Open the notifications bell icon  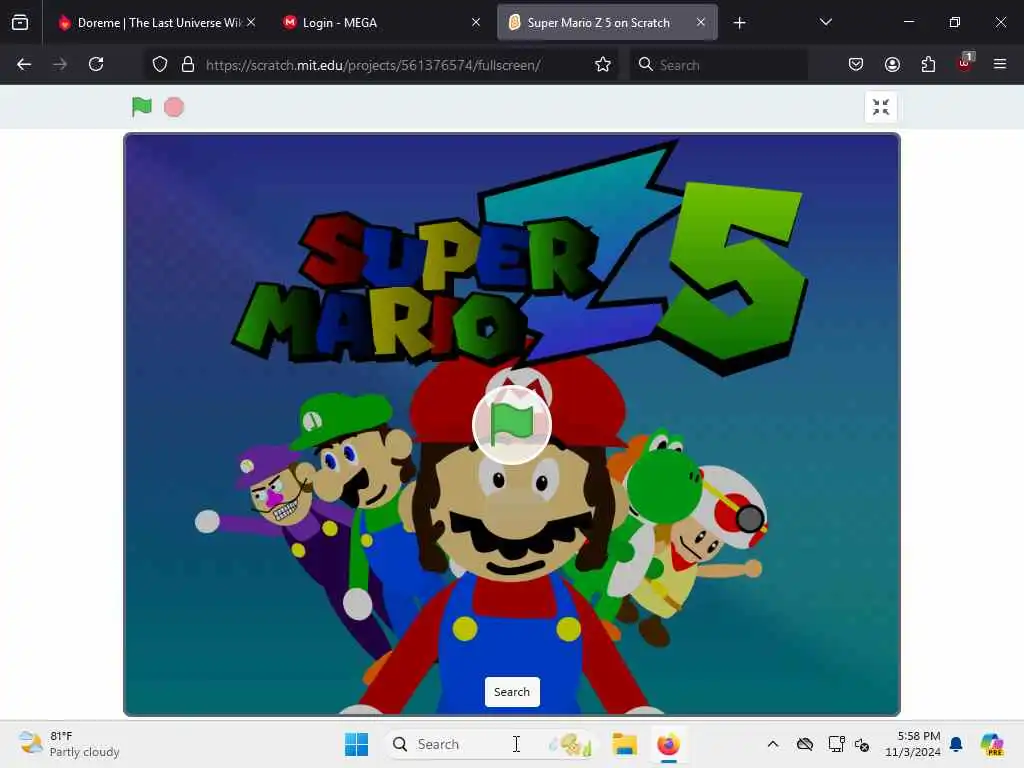click(956, 744)
